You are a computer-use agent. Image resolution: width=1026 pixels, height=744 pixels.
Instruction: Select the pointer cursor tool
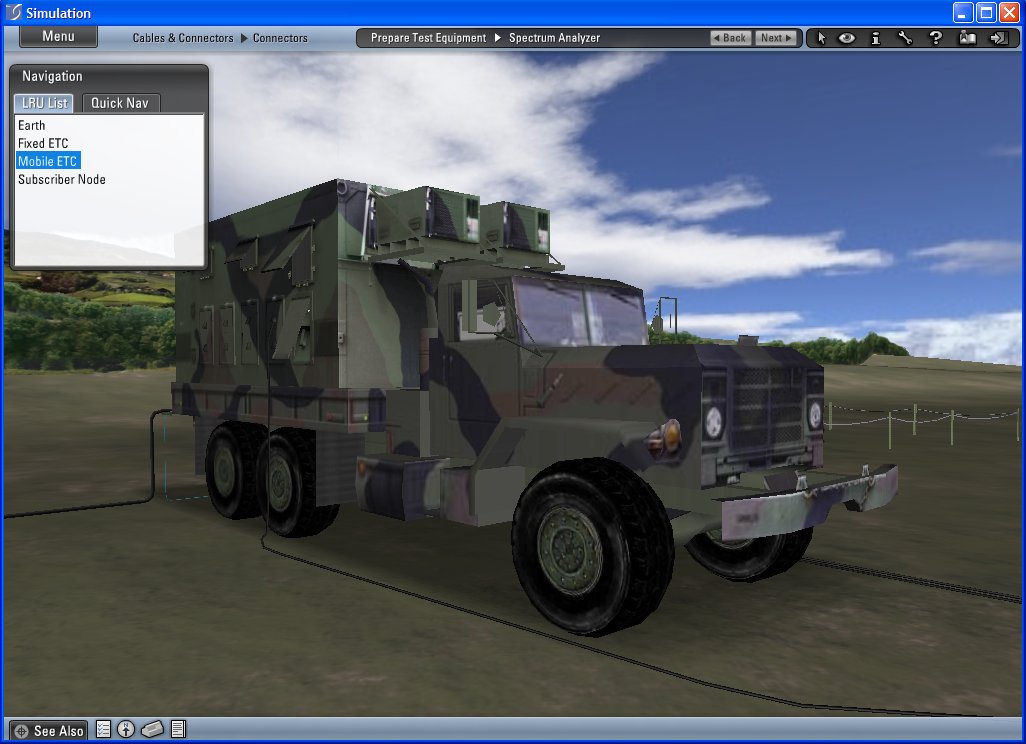tap(821, 38)
